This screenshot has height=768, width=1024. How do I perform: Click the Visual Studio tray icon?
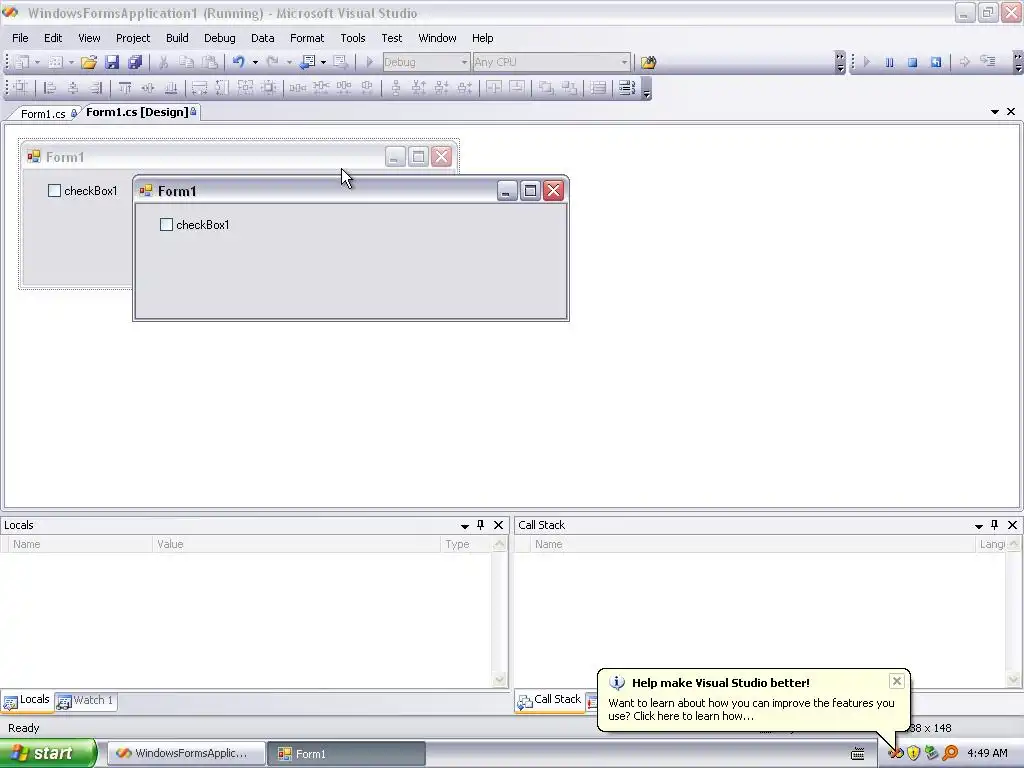pos(896,753)
